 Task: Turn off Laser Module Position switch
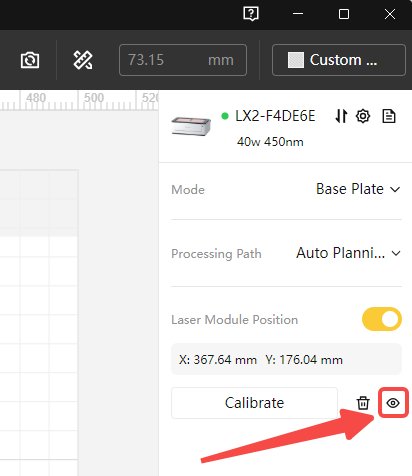pos(382,319)
